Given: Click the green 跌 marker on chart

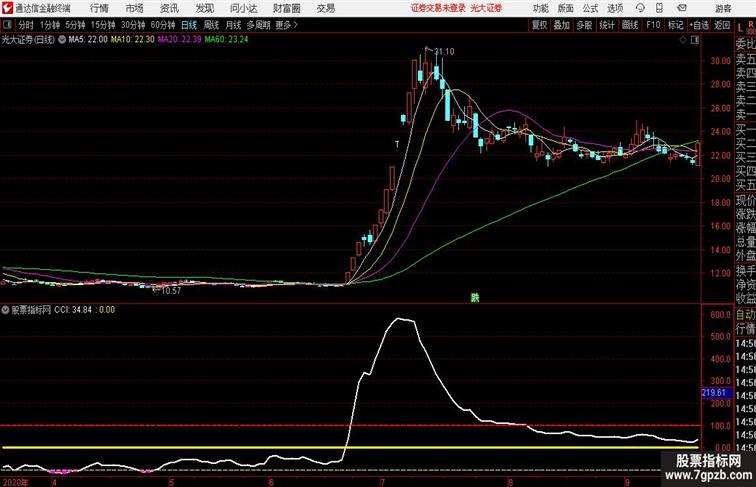Looking at the screenshot, I should [475, 298].
